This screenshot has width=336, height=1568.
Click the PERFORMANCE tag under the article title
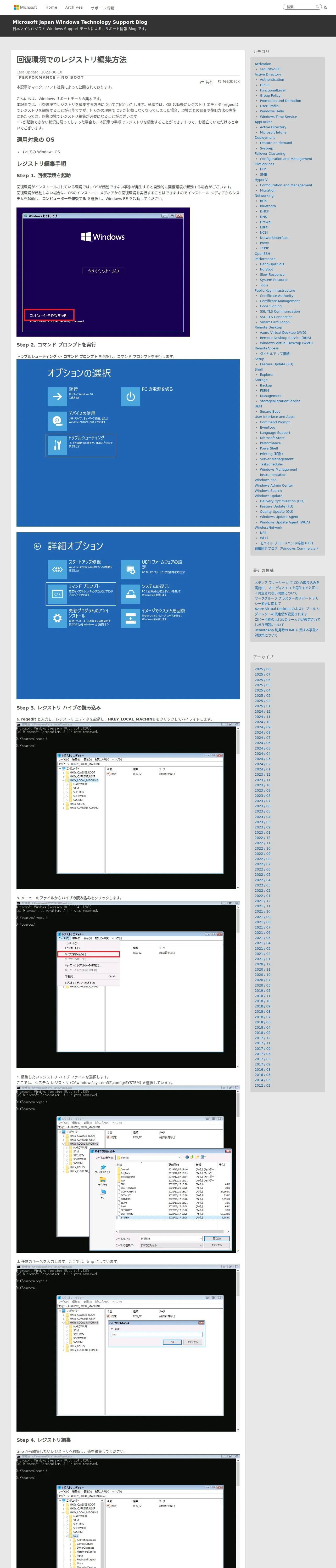(x=37, y=77)
